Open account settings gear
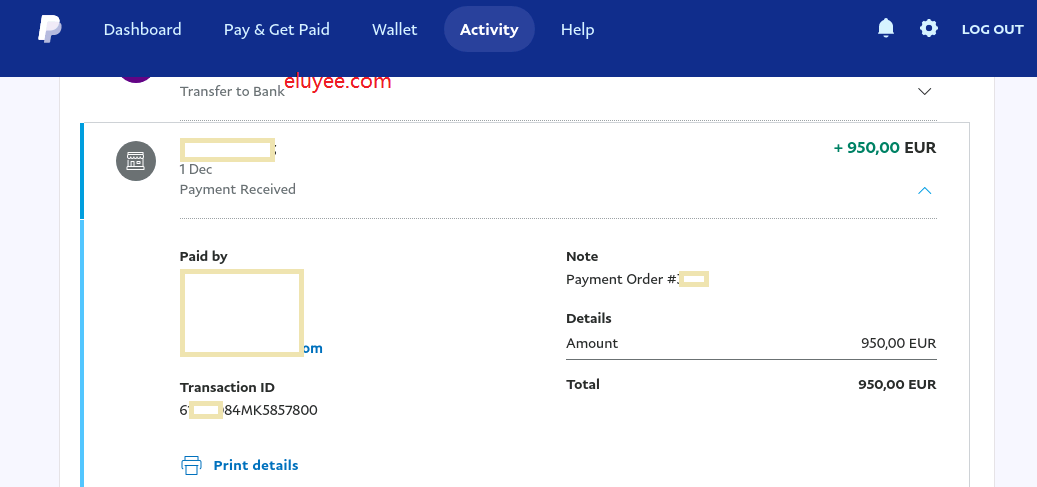This screenshot has height=487, width=1037. 929,29
